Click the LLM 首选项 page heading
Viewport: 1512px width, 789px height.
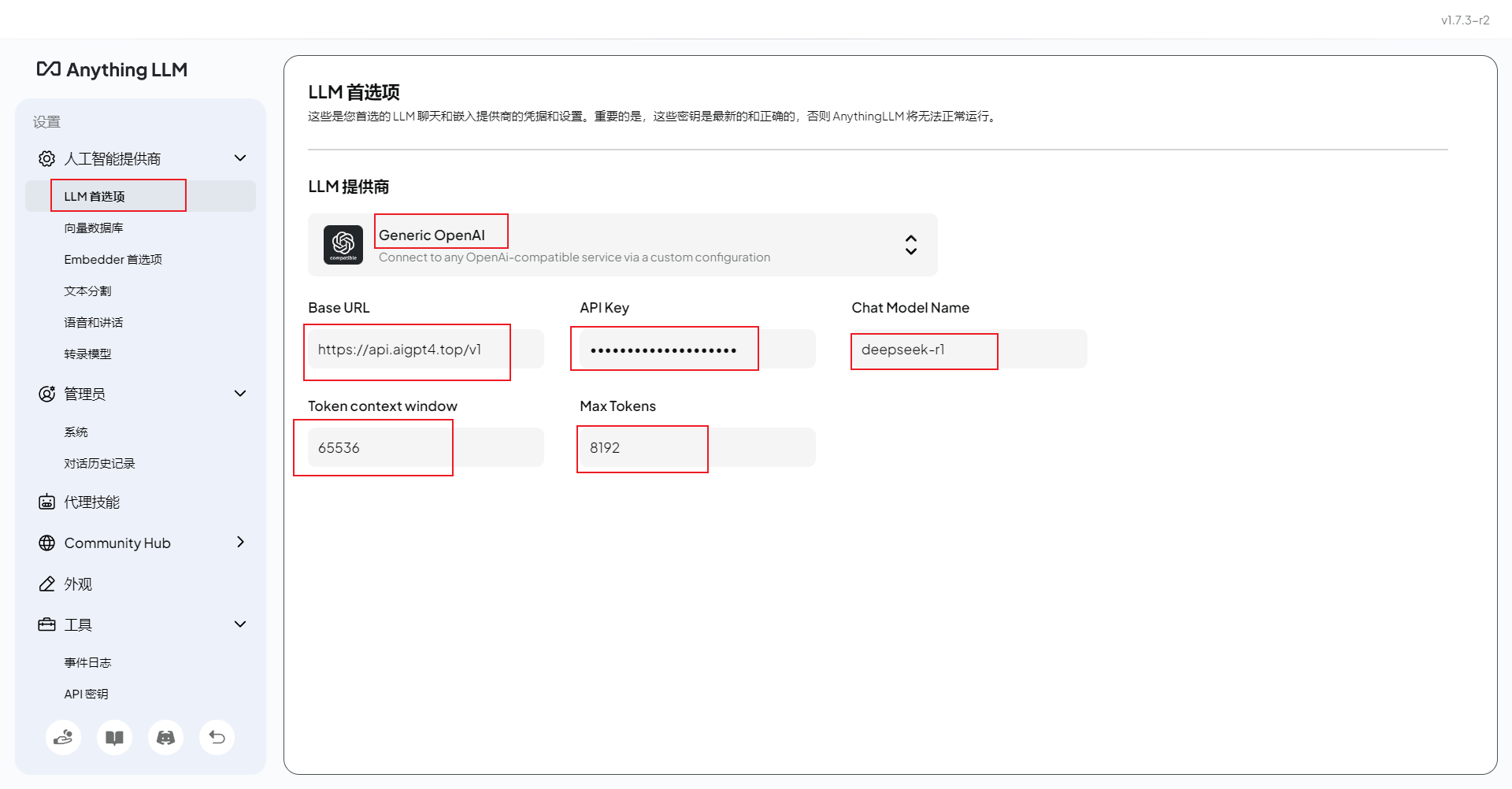[354, 92]
